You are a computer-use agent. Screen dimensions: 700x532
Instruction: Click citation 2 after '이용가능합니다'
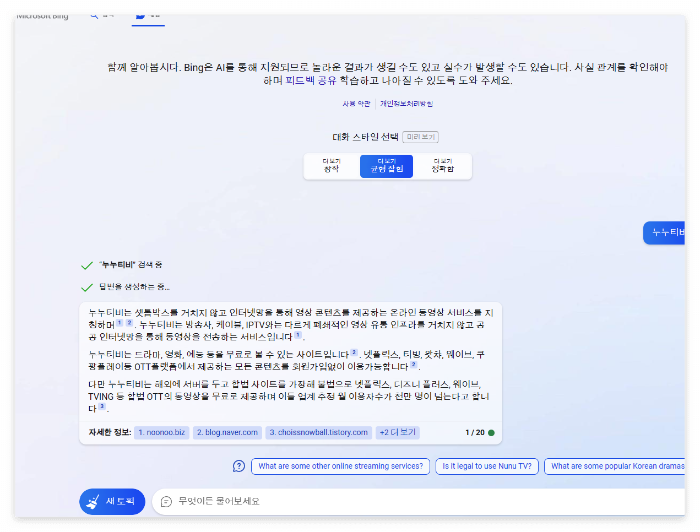(x=414, y=365)
